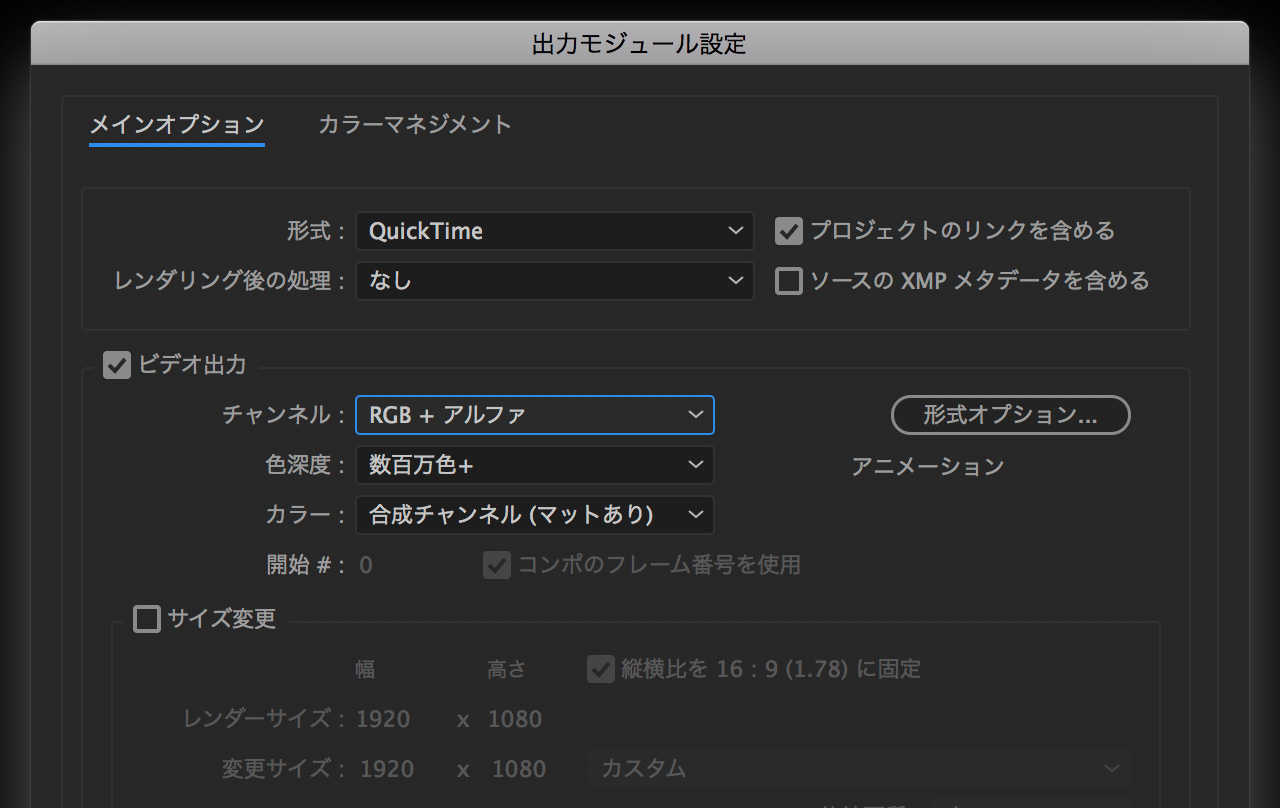Image resolution: width=1280 pixels, height=808 pixels.
Task: Click the 高さ column heading
Action: [x=507, y=669]
